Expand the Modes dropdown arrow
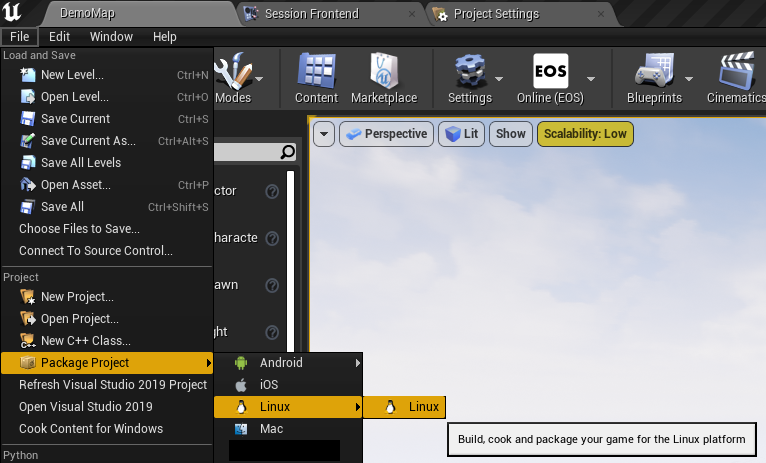Image resolution: width=766 pixels, height=463 pixels. coord(259,79)
